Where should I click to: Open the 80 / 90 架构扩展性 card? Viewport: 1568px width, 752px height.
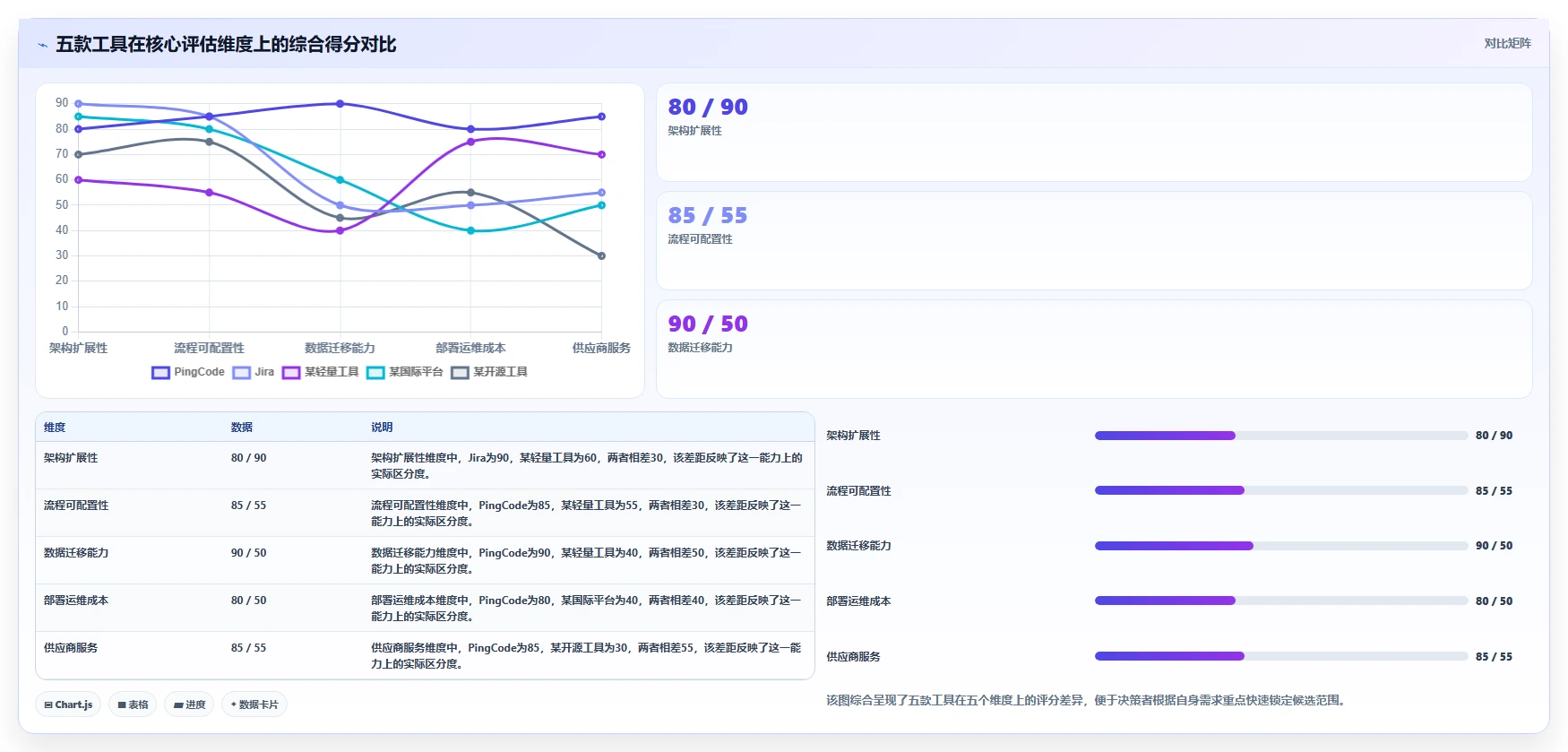pyautogui.click(x=1094, y=133)
